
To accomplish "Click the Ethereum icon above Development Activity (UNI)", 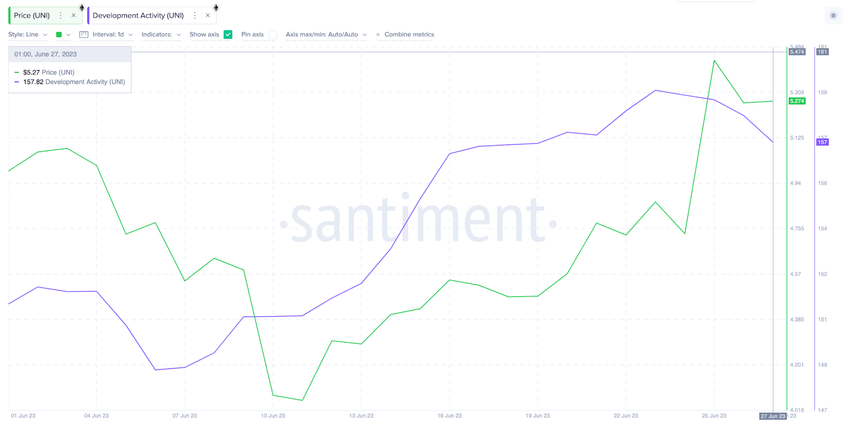I will coord(216,8).
